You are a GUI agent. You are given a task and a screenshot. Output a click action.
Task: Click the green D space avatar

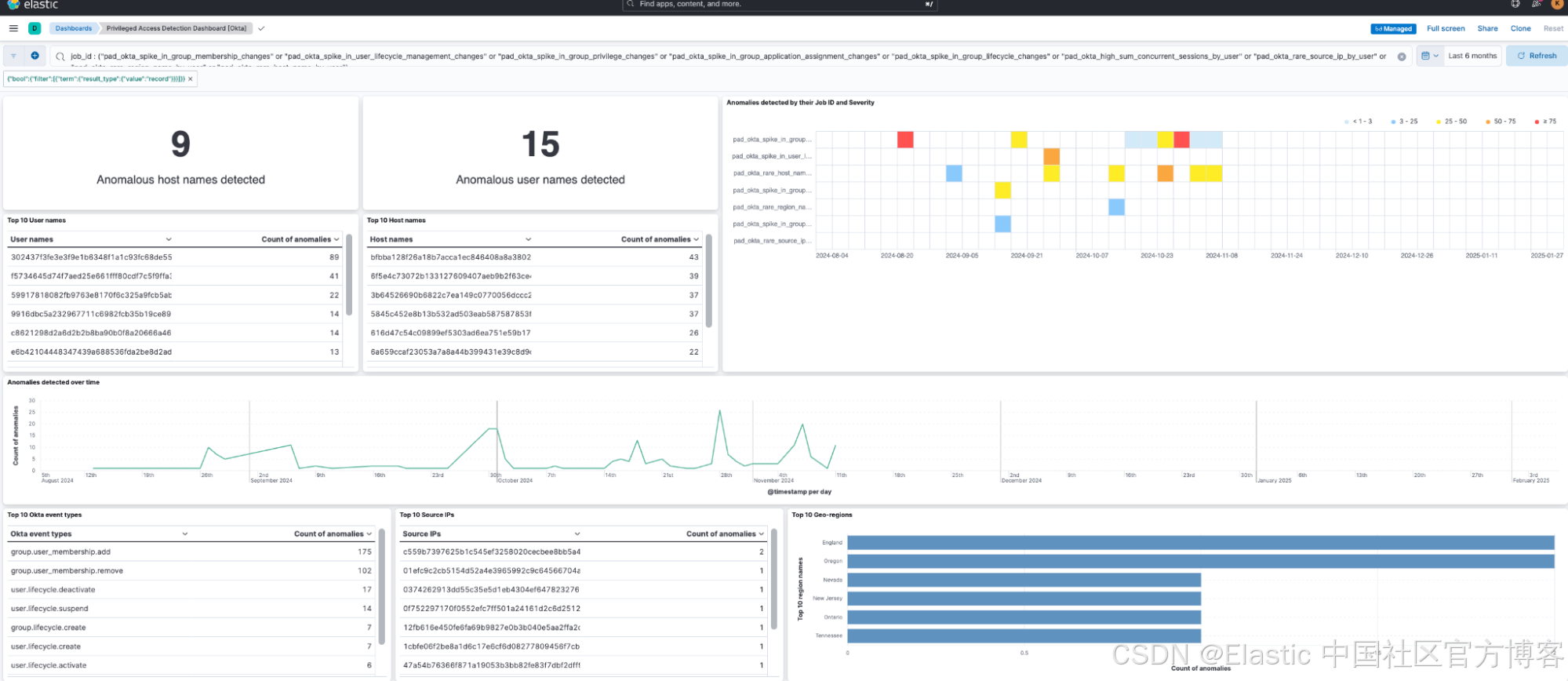click(35, 28)
